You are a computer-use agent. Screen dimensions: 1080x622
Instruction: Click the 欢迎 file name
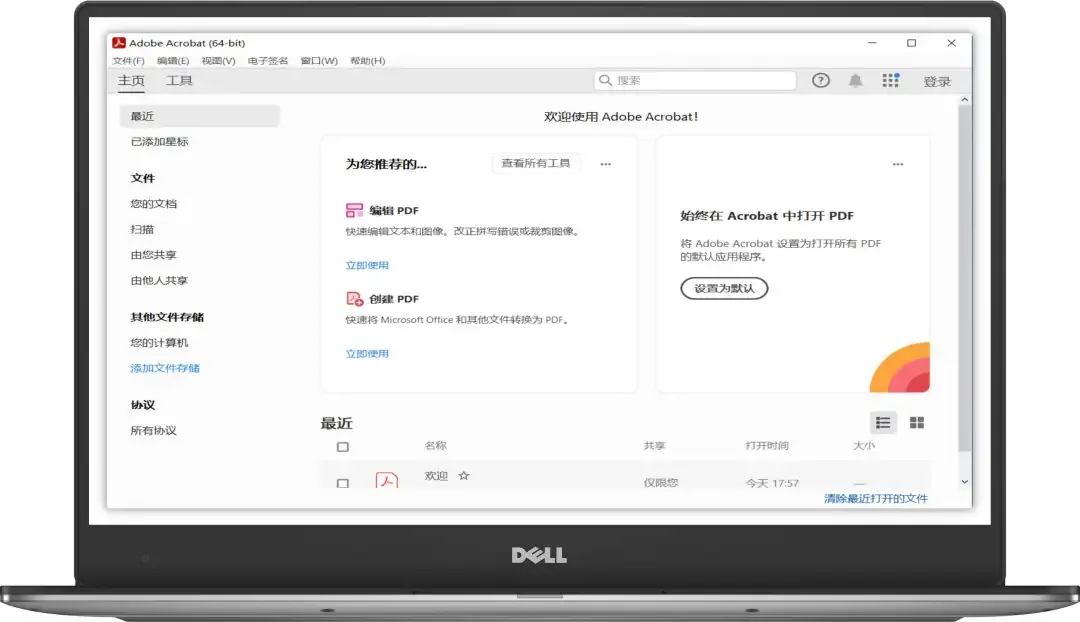[x=436, y=475]
